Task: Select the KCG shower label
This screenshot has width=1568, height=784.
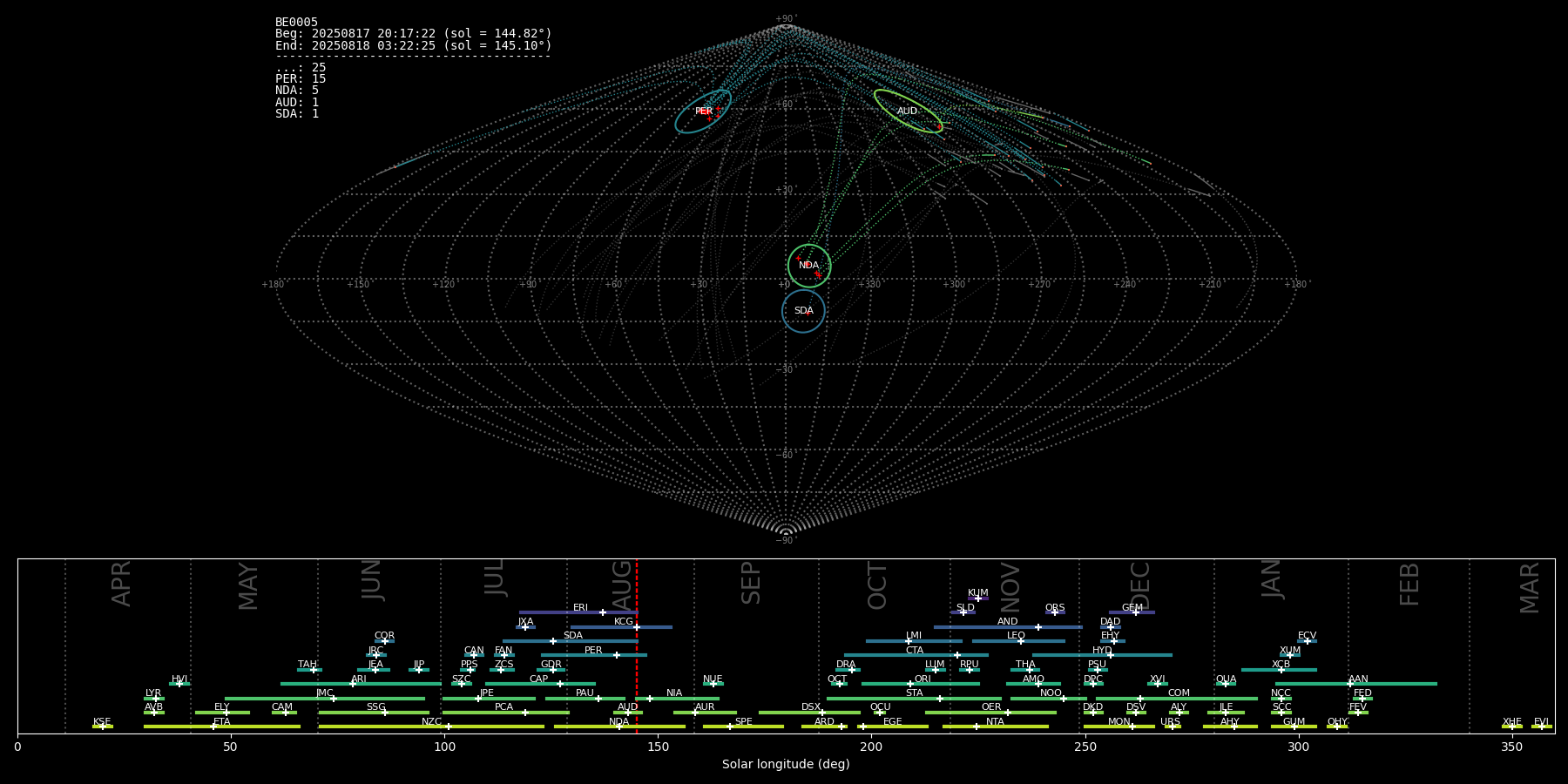Action: [x=624, y=622]
